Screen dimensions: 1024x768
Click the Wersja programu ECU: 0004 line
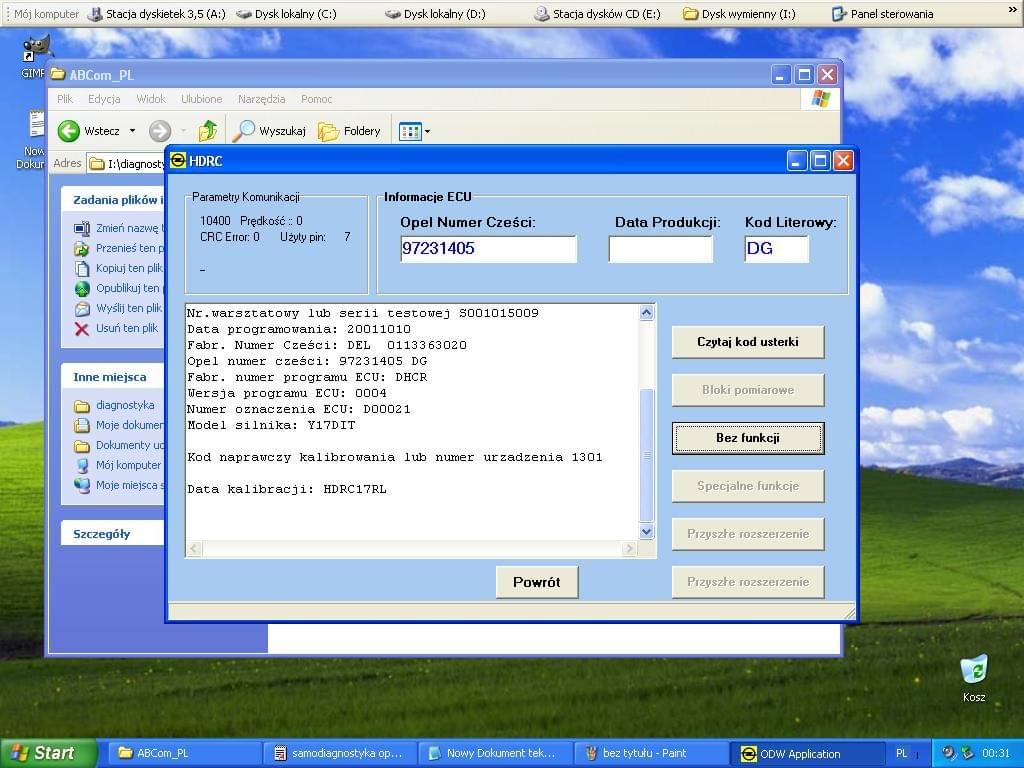[287, 393]
